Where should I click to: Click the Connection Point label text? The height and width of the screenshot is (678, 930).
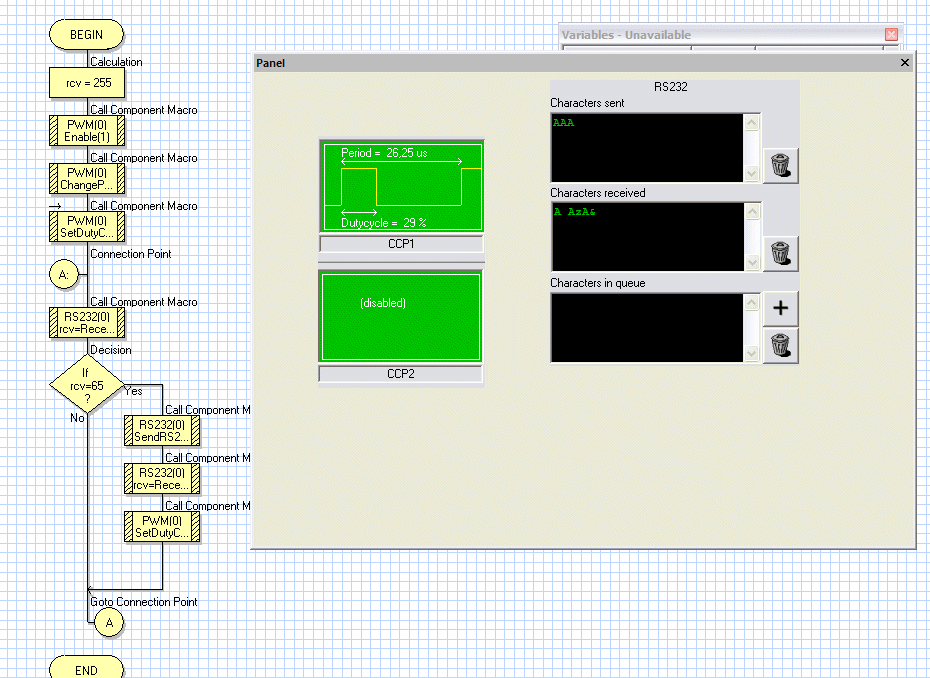(x=130, y=254)
